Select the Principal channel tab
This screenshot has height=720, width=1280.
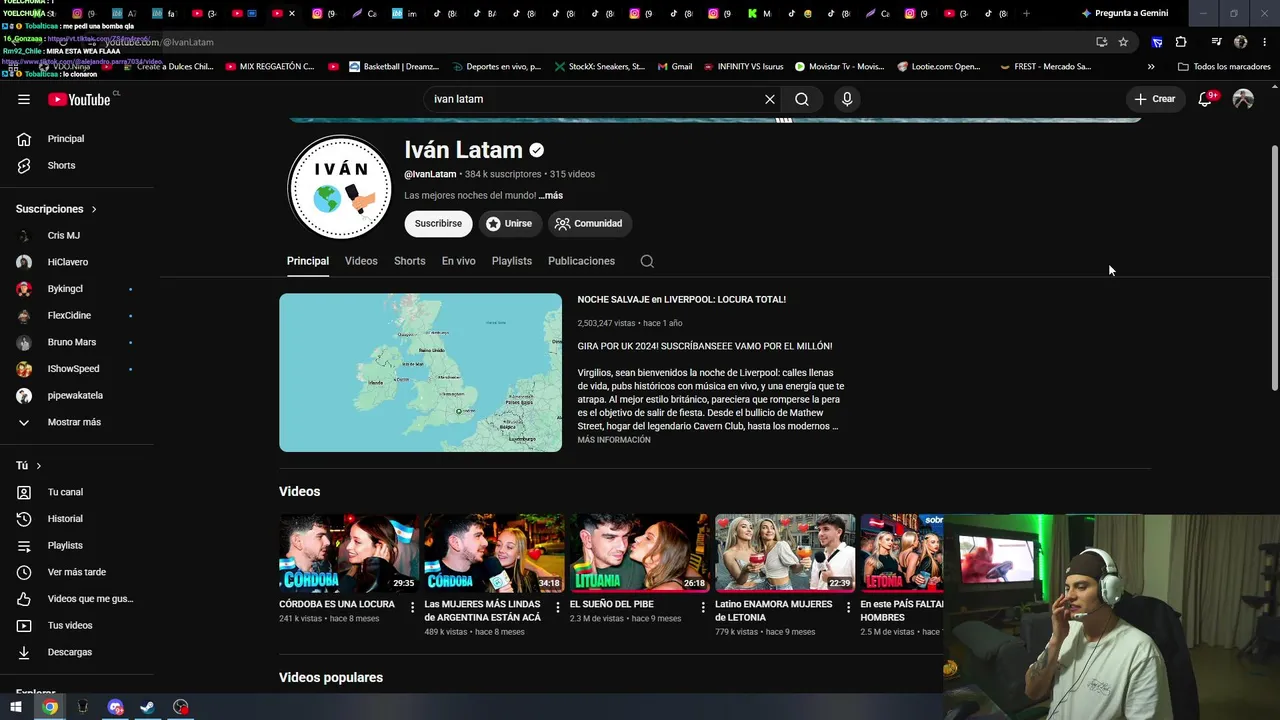point(308,261)
